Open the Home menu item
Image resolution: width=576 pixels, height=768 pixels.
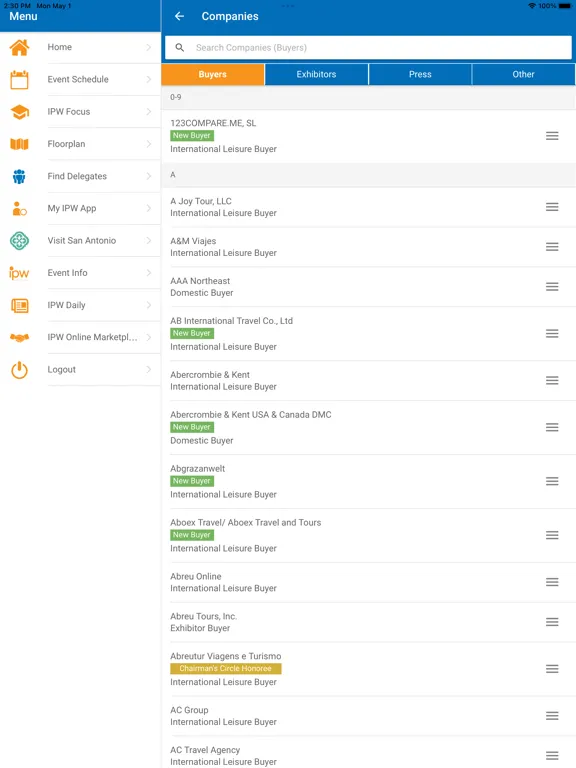click(x=80, y=48)
